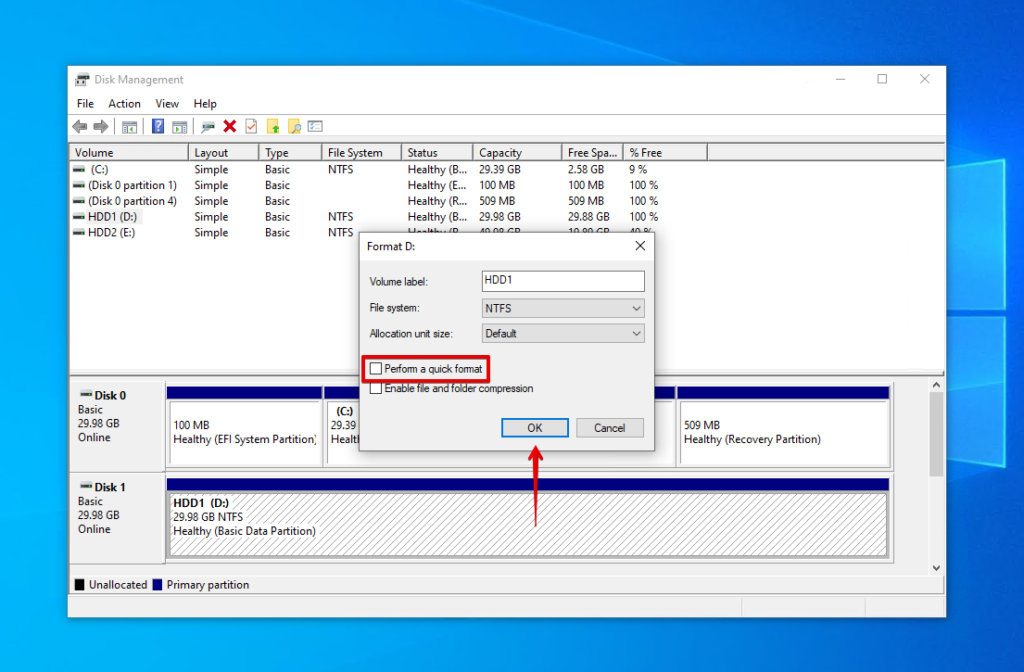The height and width of the screenshot is (672, 1024).
Task: Enable the Perform a quick format checkbox
Action: click(374, 368)
